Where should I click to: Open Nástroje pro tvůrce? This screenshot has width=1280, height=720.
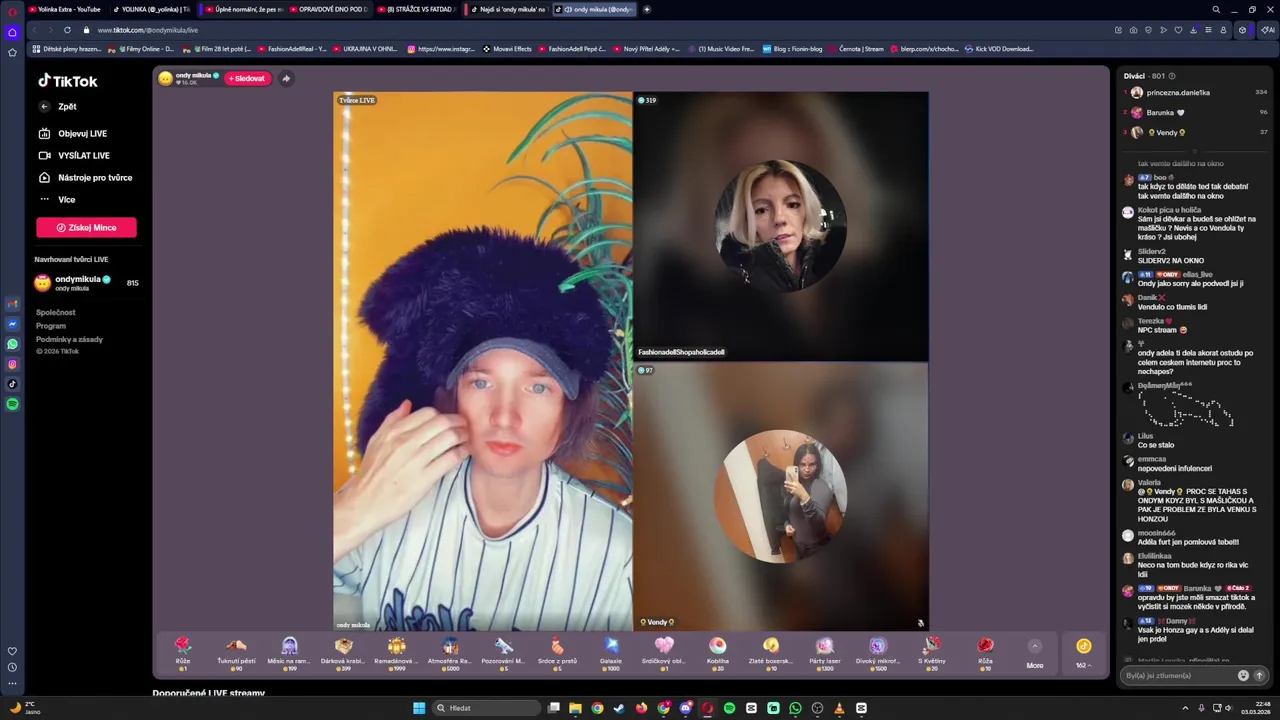(x=85, y=177)
